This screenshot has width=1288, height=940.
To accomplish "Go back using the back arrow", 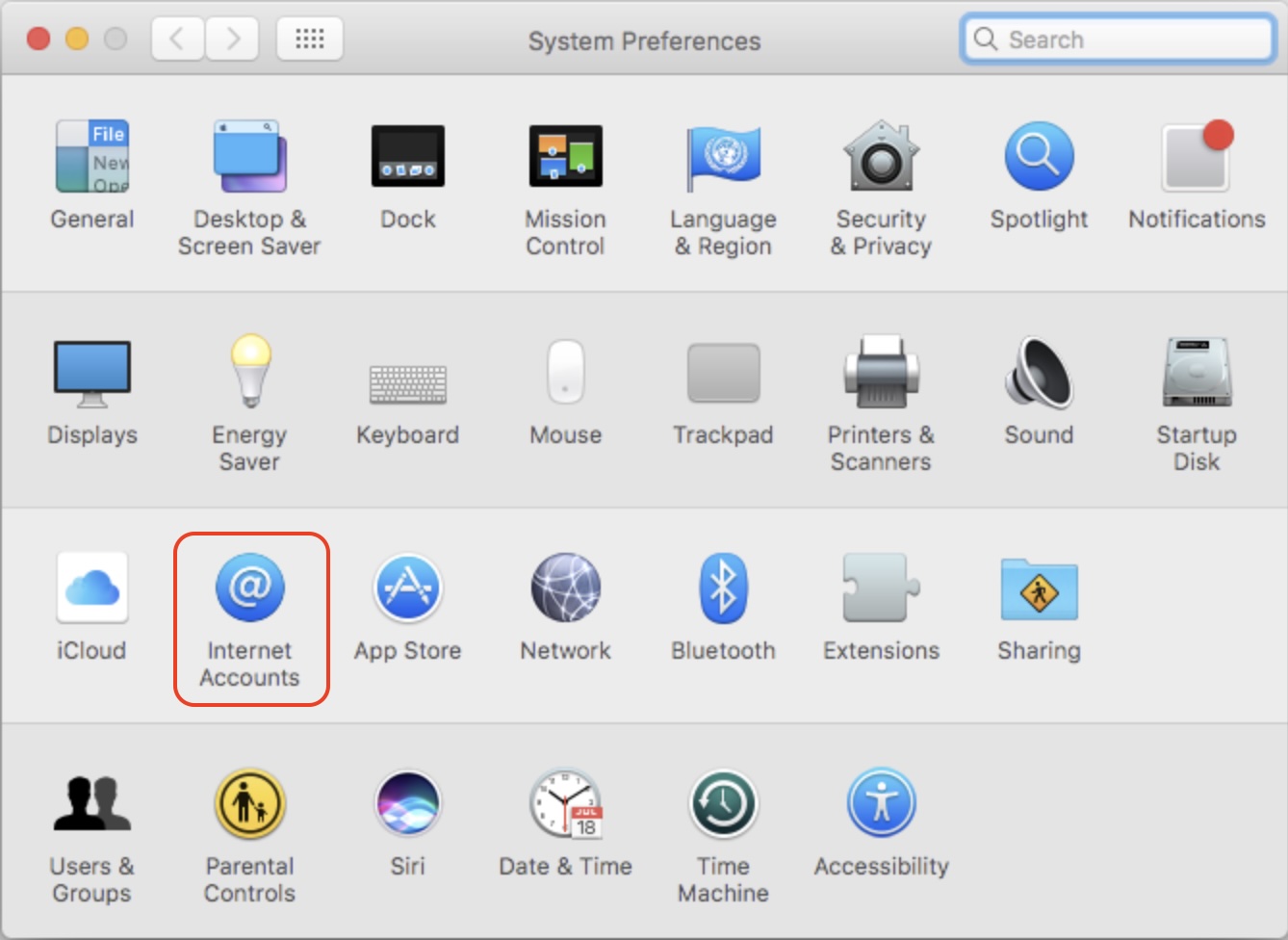I will [x=178, y=39].
